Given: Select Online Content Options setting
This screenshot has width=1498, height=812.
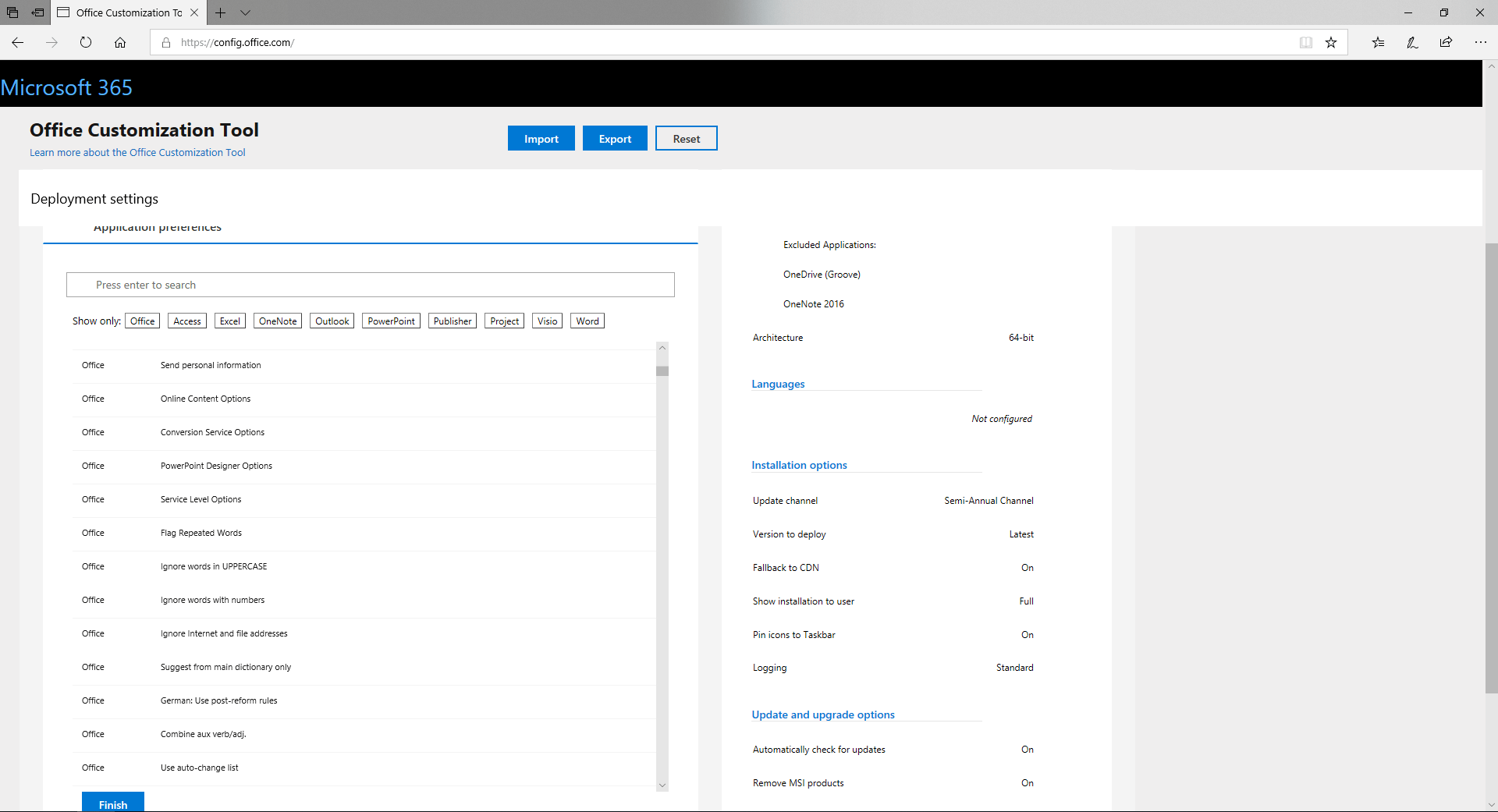Looking at the screenshot, I should point(365,399).
